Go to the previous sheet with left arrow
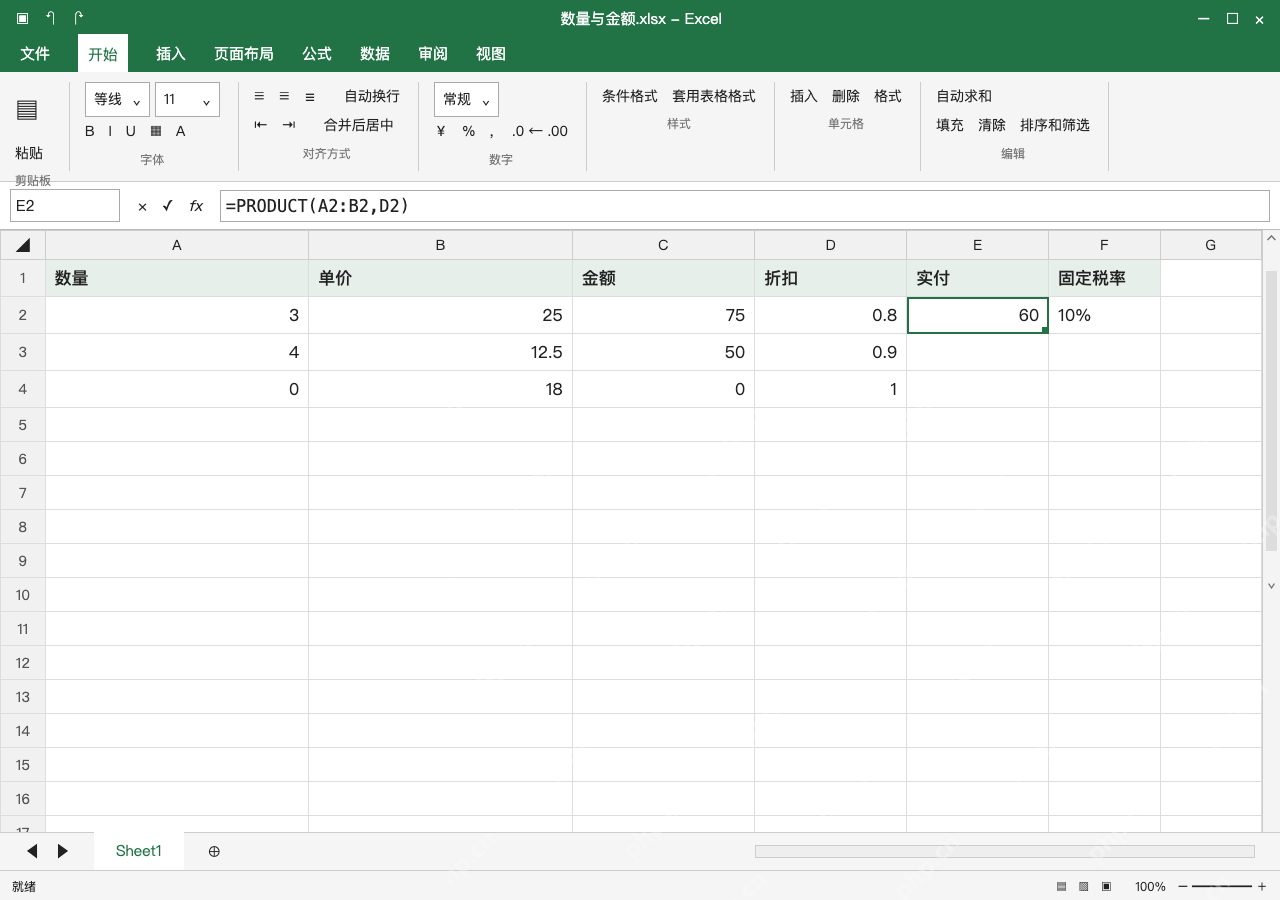The image size is (1280, 900). coord(32,851)
